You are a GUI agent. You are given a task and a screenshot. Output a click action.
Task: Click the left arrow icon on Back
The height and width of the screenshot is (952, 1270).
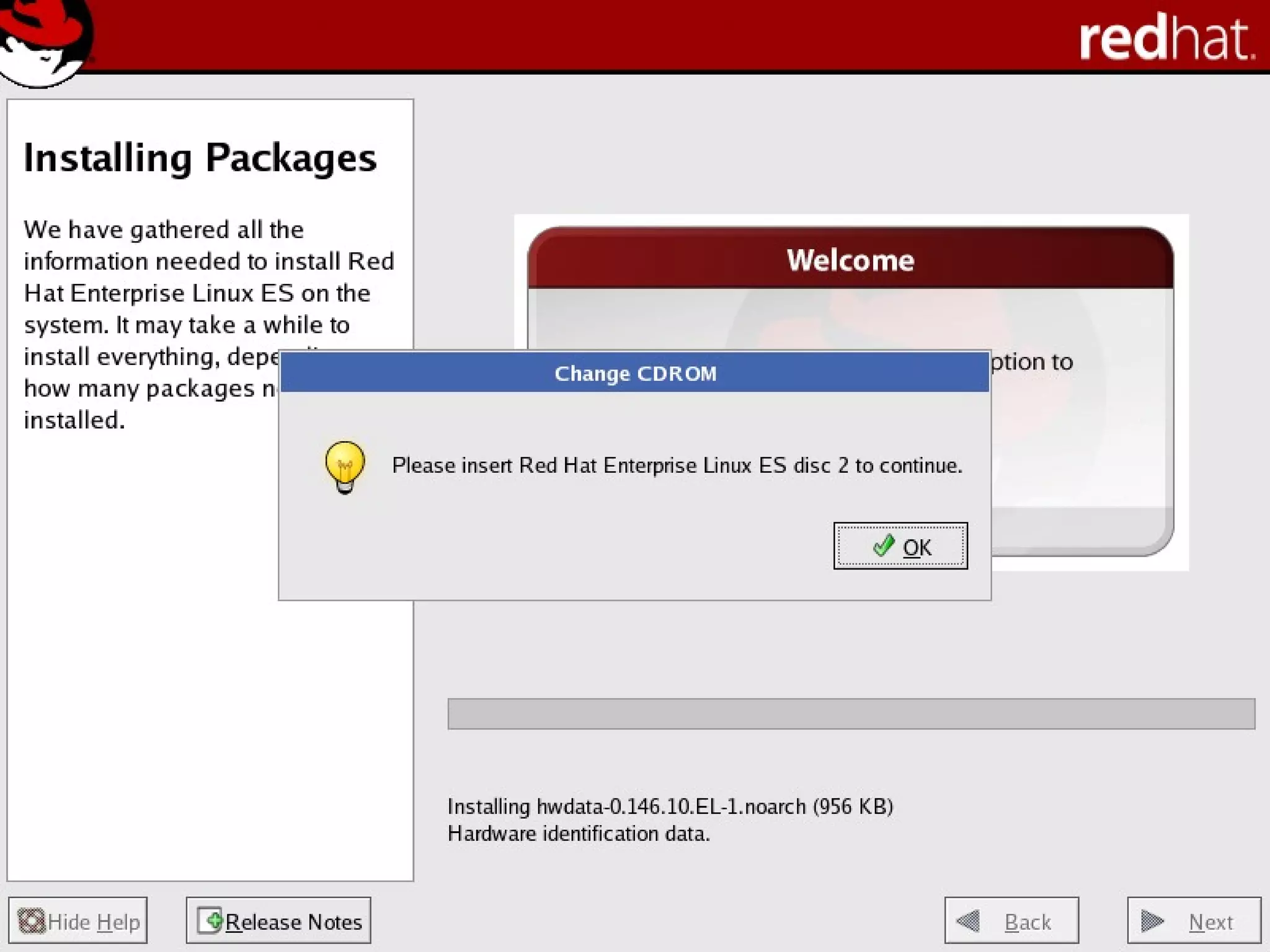point(968,921)
